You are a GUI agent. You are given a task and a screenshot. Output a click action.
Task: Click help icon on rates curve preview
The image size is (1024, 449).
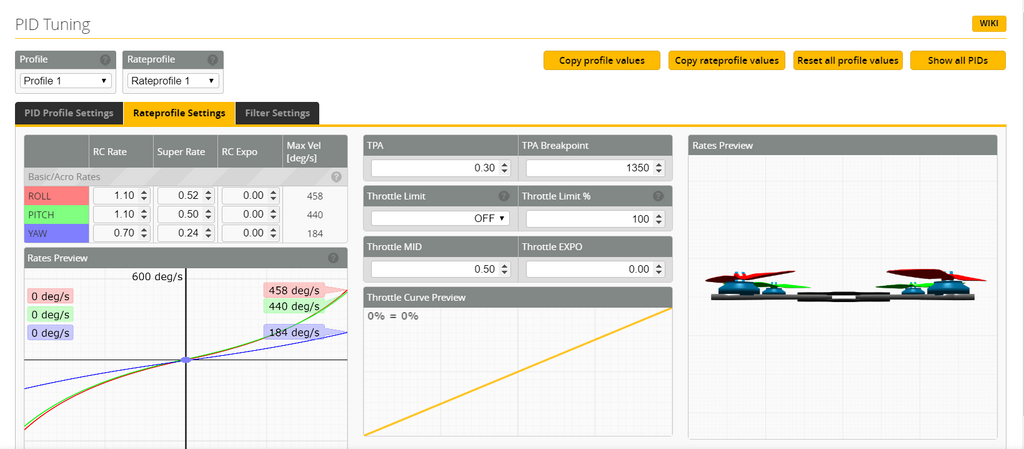click(x=333, y=258)
